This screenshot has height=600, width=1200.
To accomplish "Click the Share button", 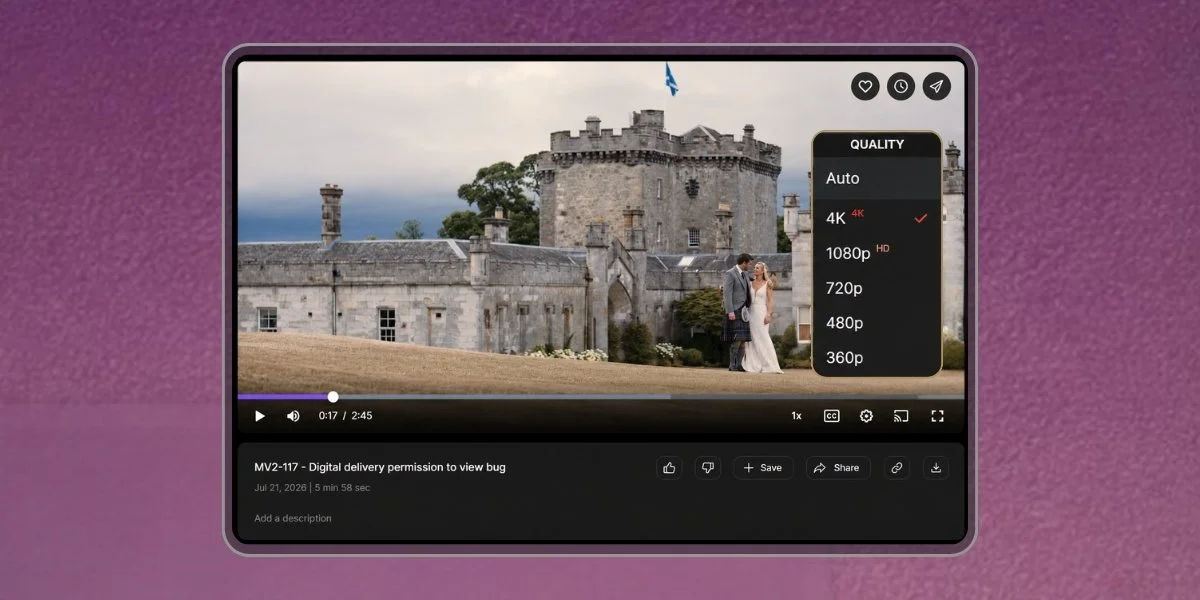I will (x=838, y=468).
